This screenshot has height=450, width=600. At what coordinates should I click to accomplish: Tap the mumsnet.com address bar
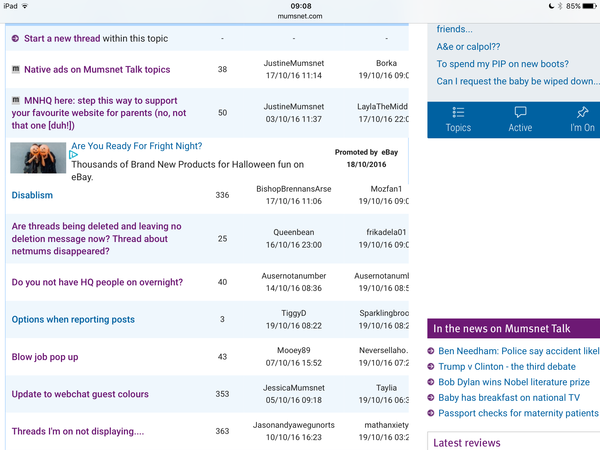[x=300, y=16]
